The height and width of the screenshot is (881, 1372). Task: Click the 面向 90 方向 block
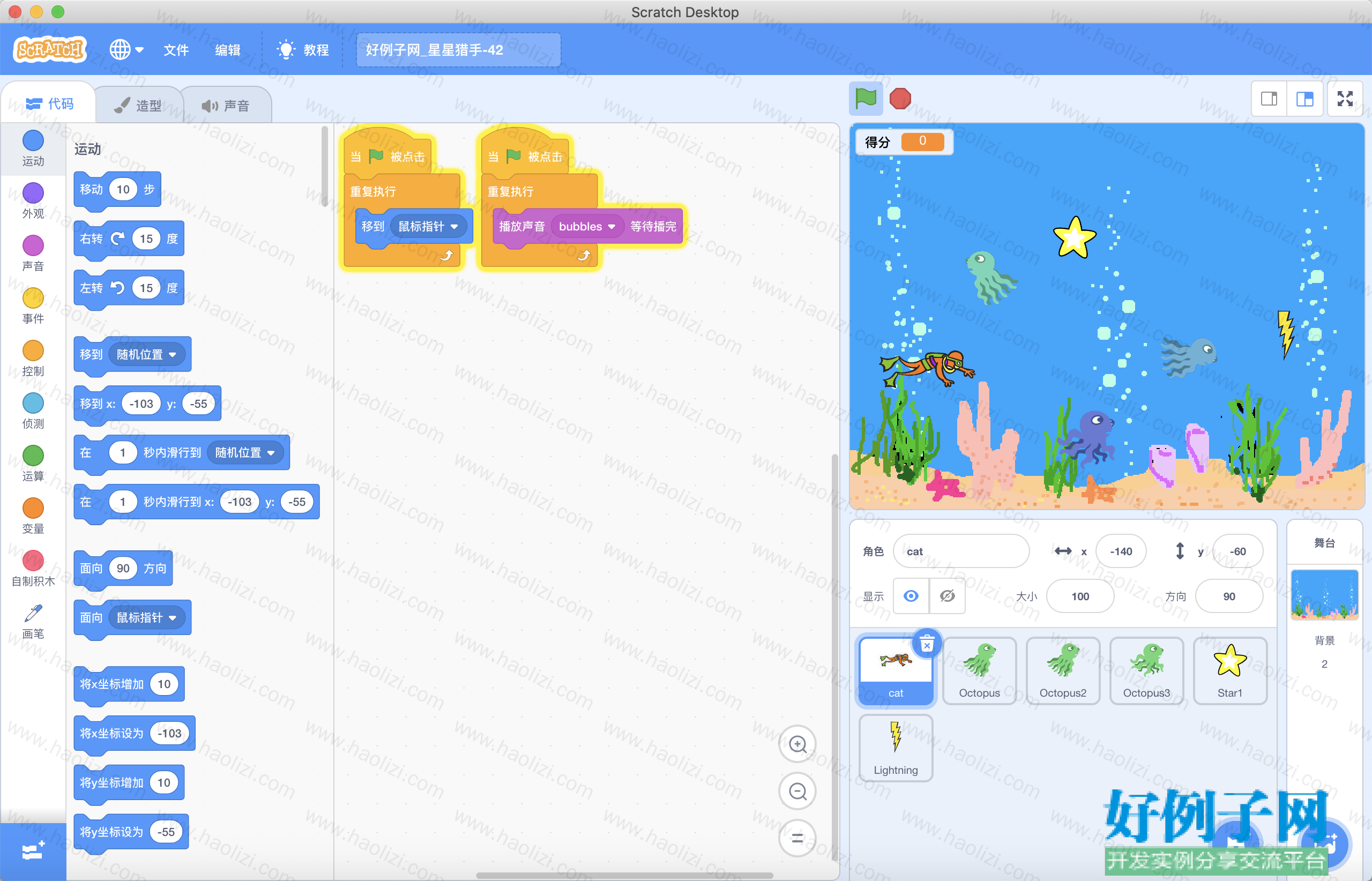click(123, 568)
